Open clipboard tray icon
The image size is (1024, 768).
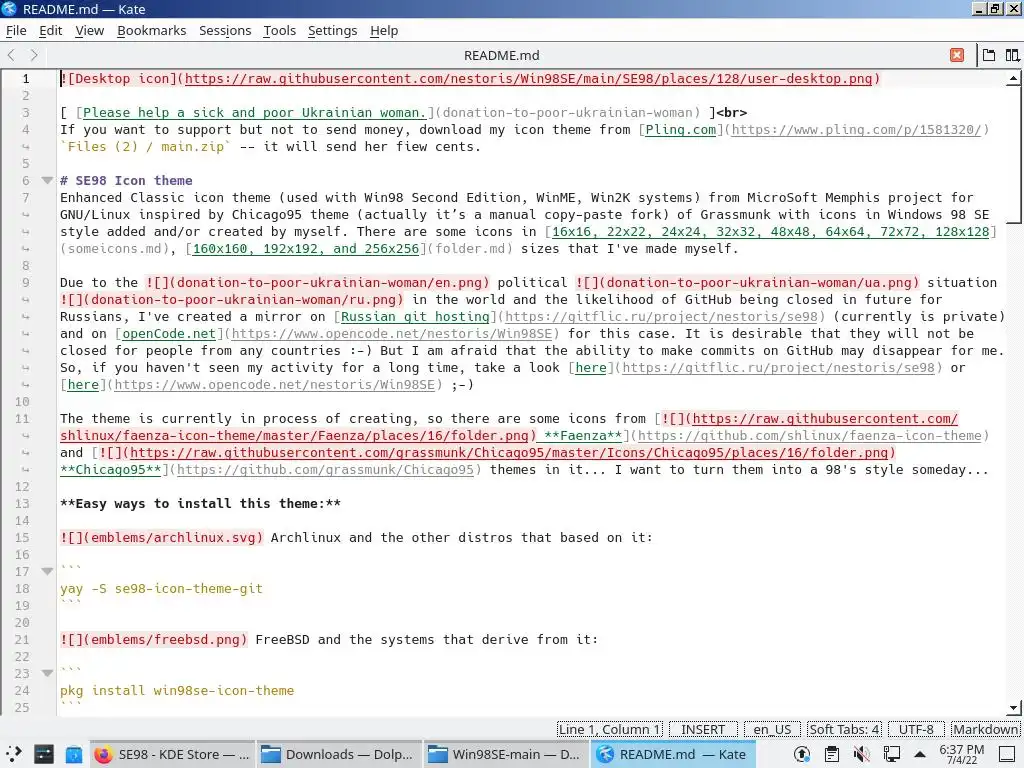831,754
